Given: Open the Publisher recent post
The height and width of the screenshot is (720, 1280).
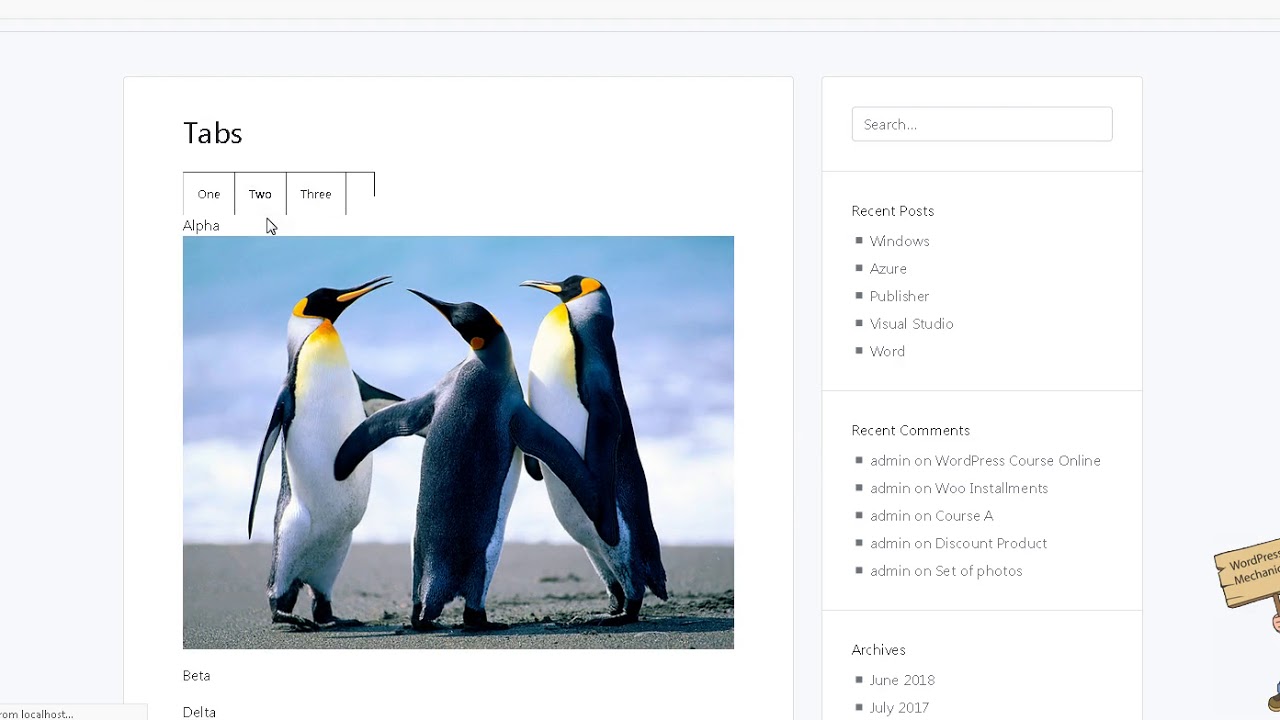Looking at the screenshot, I should (899, 296).
